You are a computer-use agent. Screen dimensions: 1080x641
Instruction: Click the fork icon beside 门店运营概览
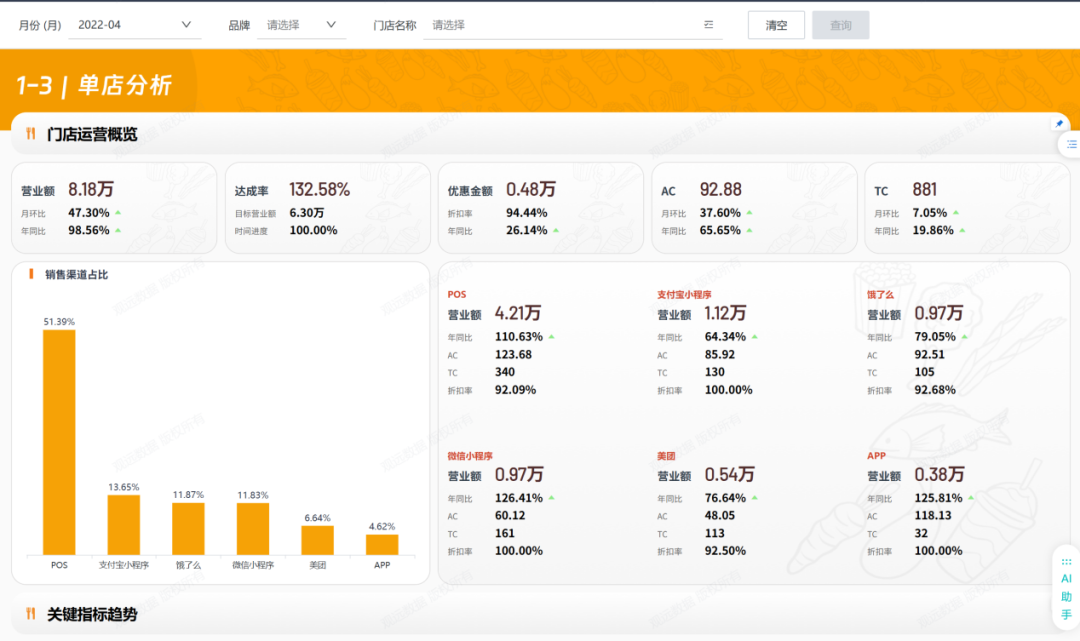click(x=31, y=134)
